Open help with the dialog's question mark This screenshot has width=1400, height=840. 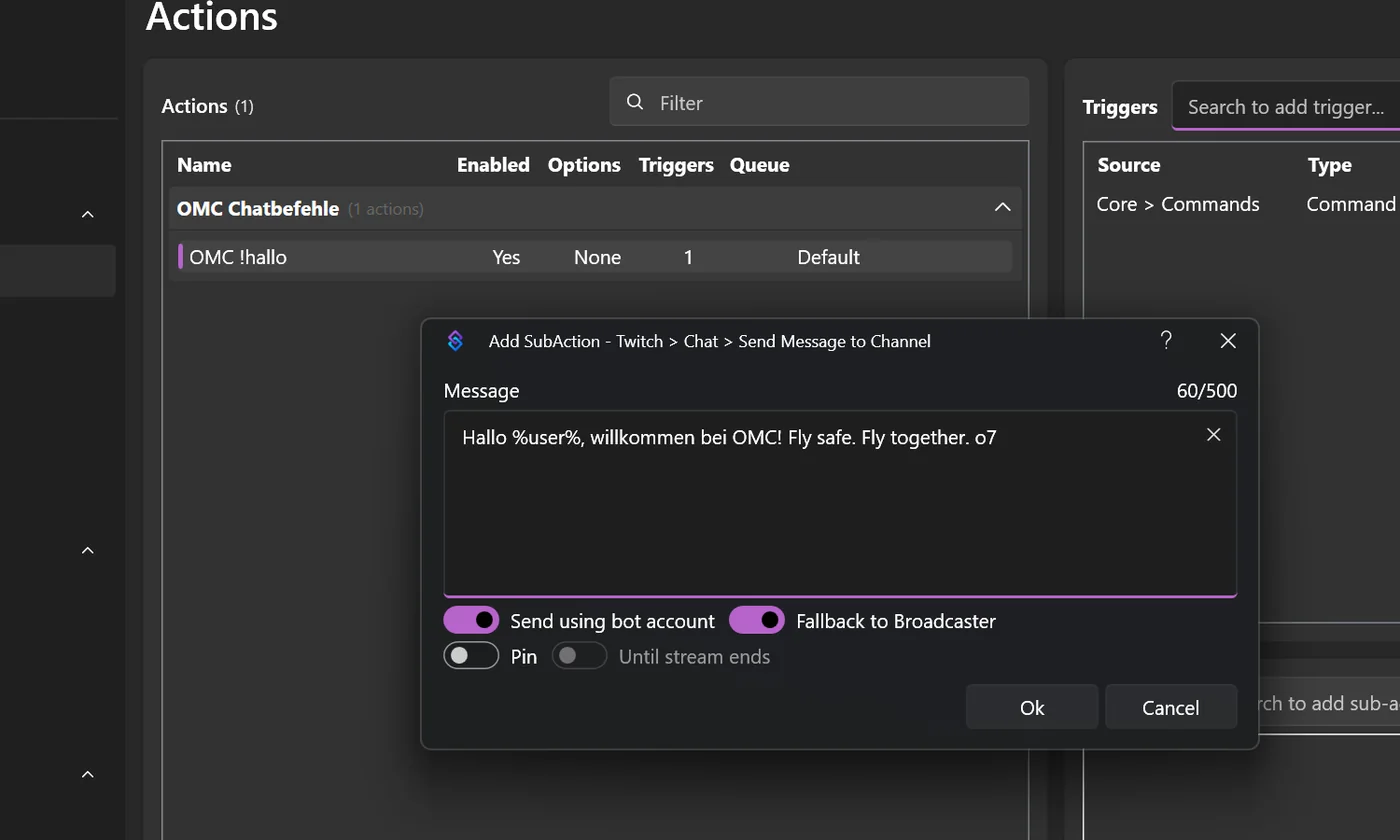[1166, 341]
